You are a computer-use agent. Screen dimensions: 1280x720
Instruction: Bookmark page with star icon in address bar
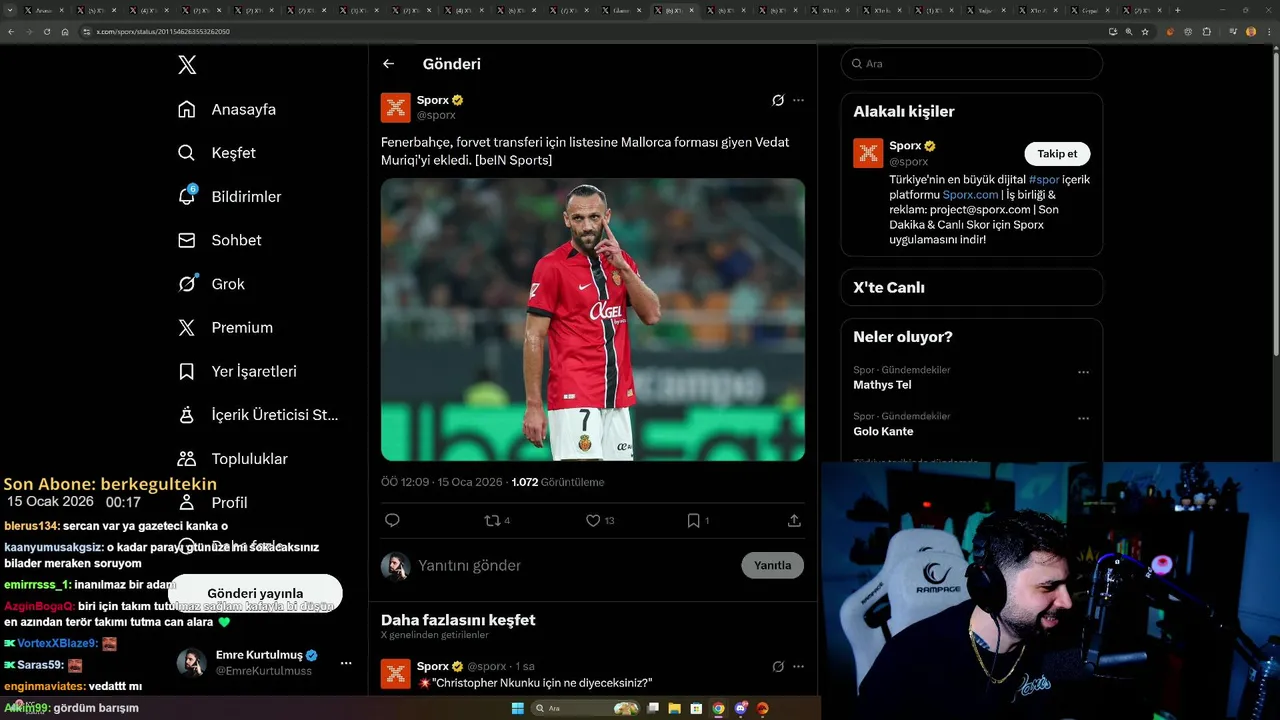click(1145, 32)
